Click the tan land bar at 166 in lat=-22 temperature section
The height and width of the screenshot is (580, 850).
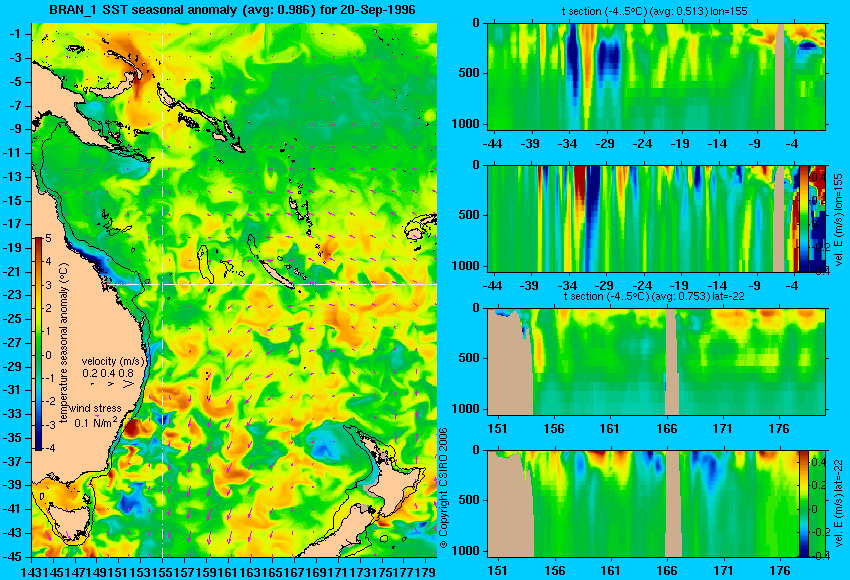[672, 362]
